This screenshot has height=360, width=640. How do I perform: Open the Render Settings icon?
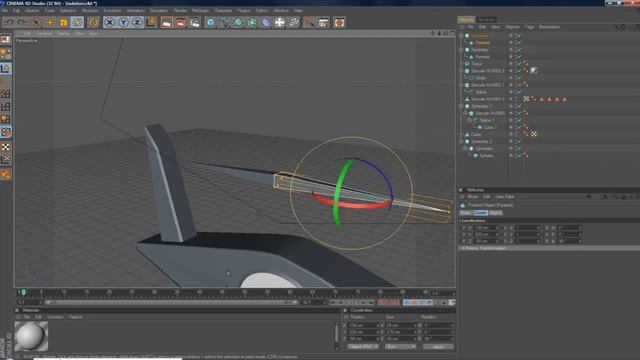(x=194, y=22)
